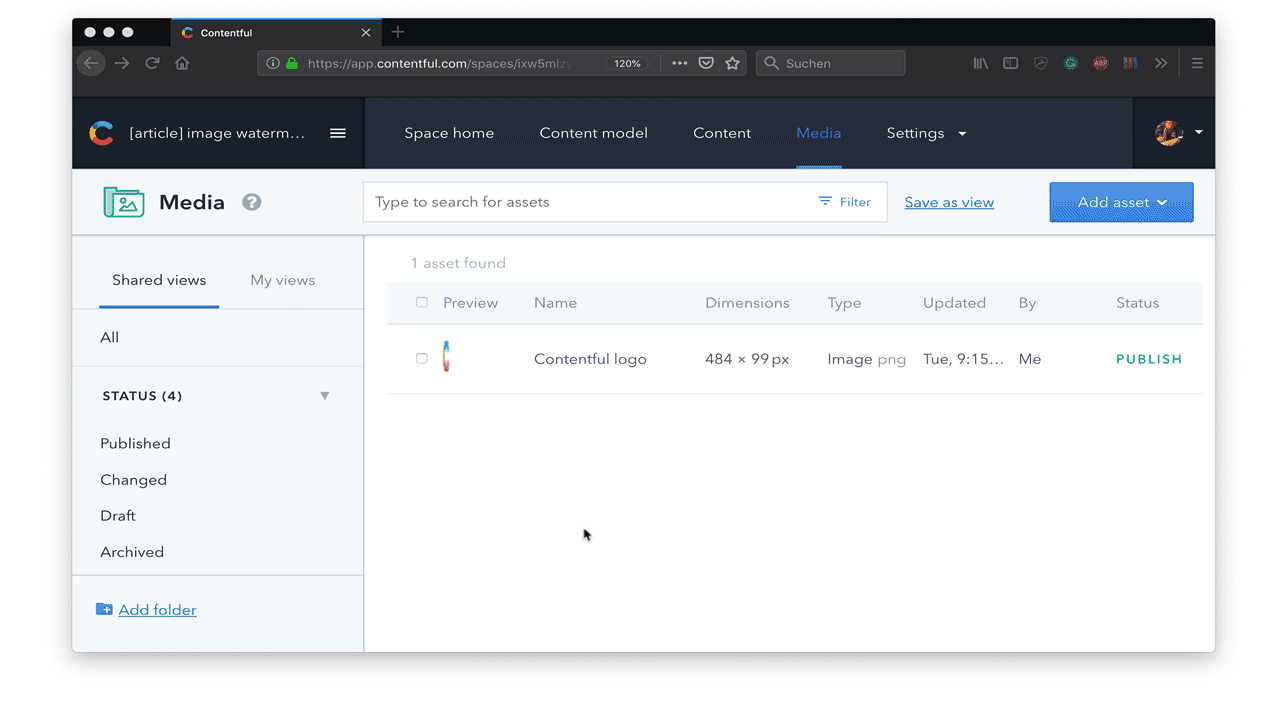Switch to the My views tab
The width and height of the screenshot is (1280, 720).
(283, 280)
